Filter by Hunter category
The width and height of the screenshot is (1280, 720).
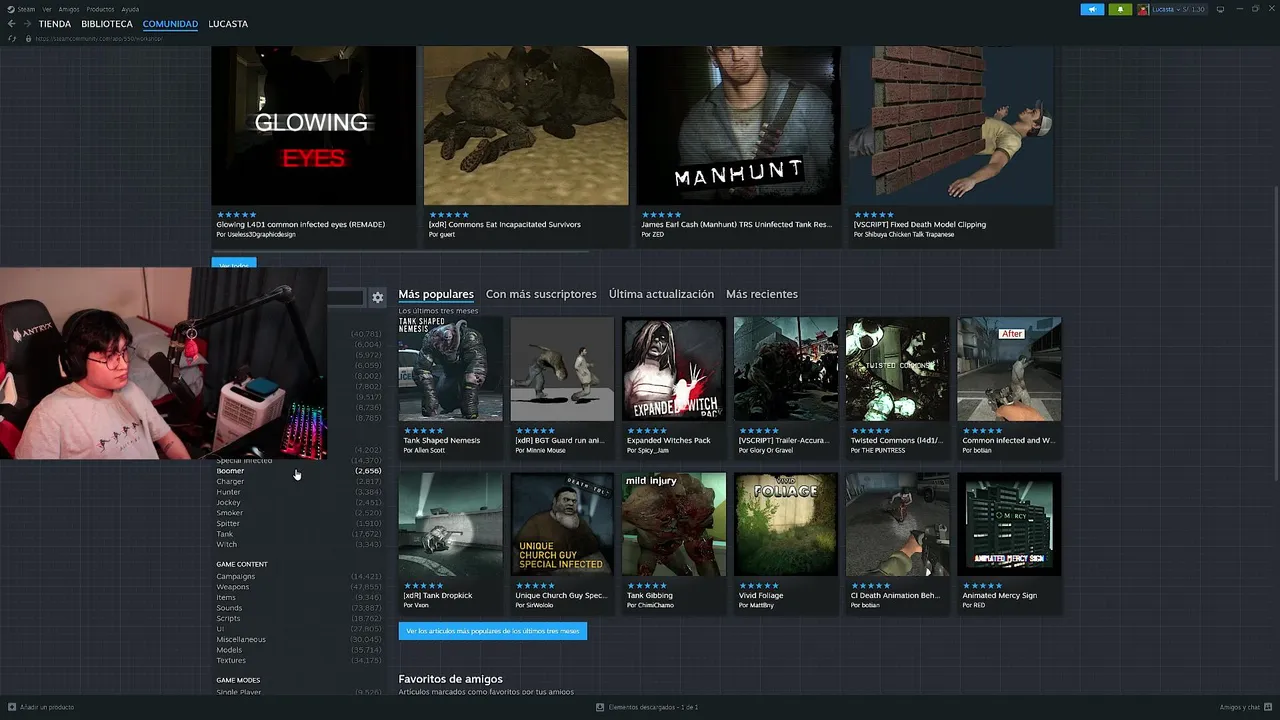click(228, 492)
